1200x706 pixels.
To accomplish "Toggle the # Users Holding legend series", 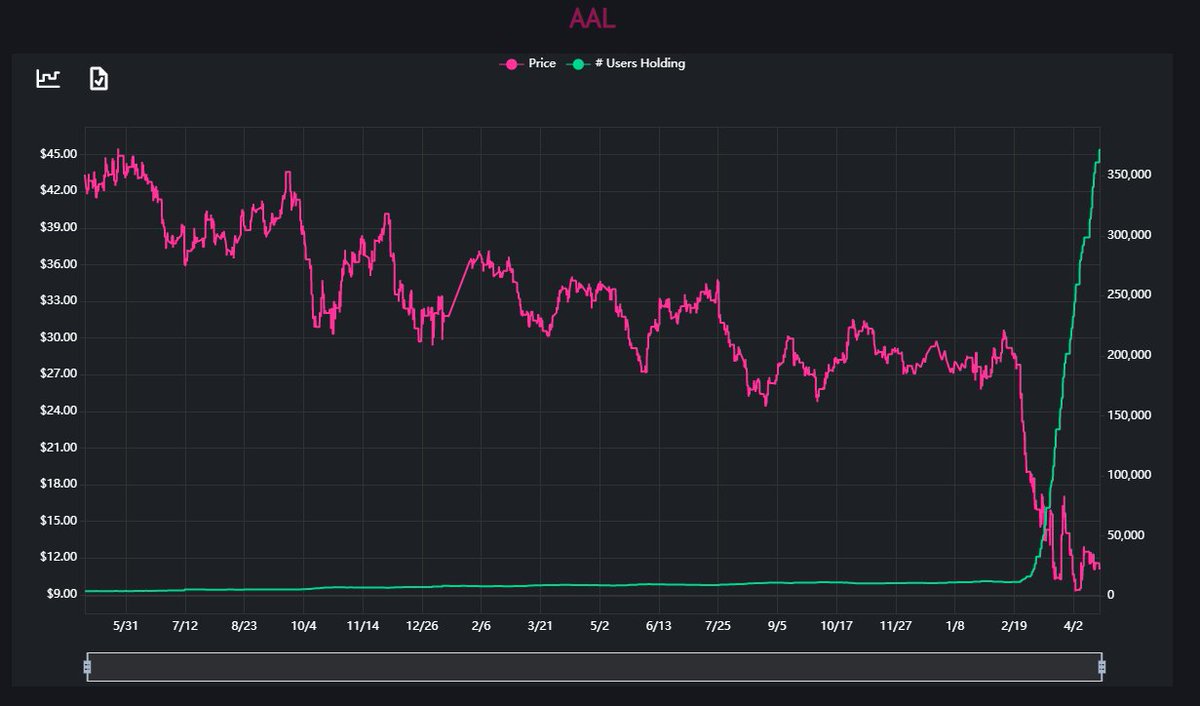I will [x=627, y=64].
